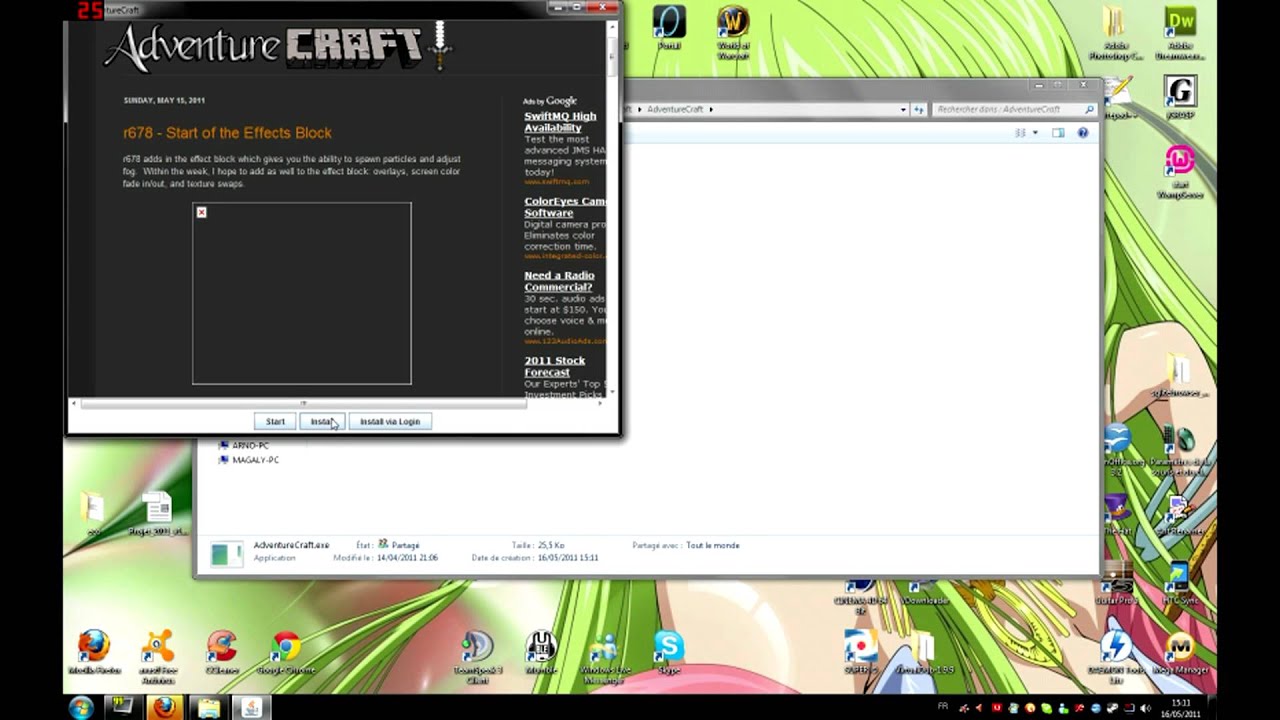This screenshot has height=720, width=1280.
Task: Click the Start button in AdventureCraft launcher
Action: 275,422
